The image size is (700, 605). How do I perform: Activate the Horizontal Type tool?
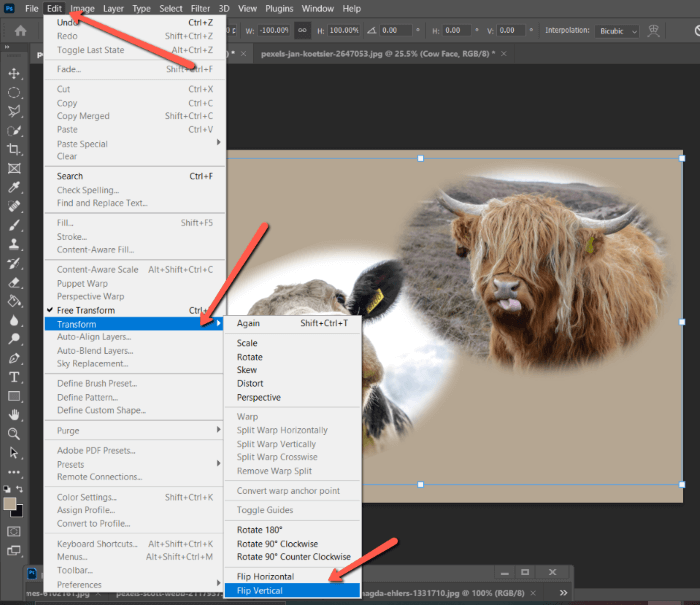pos(14,377)
